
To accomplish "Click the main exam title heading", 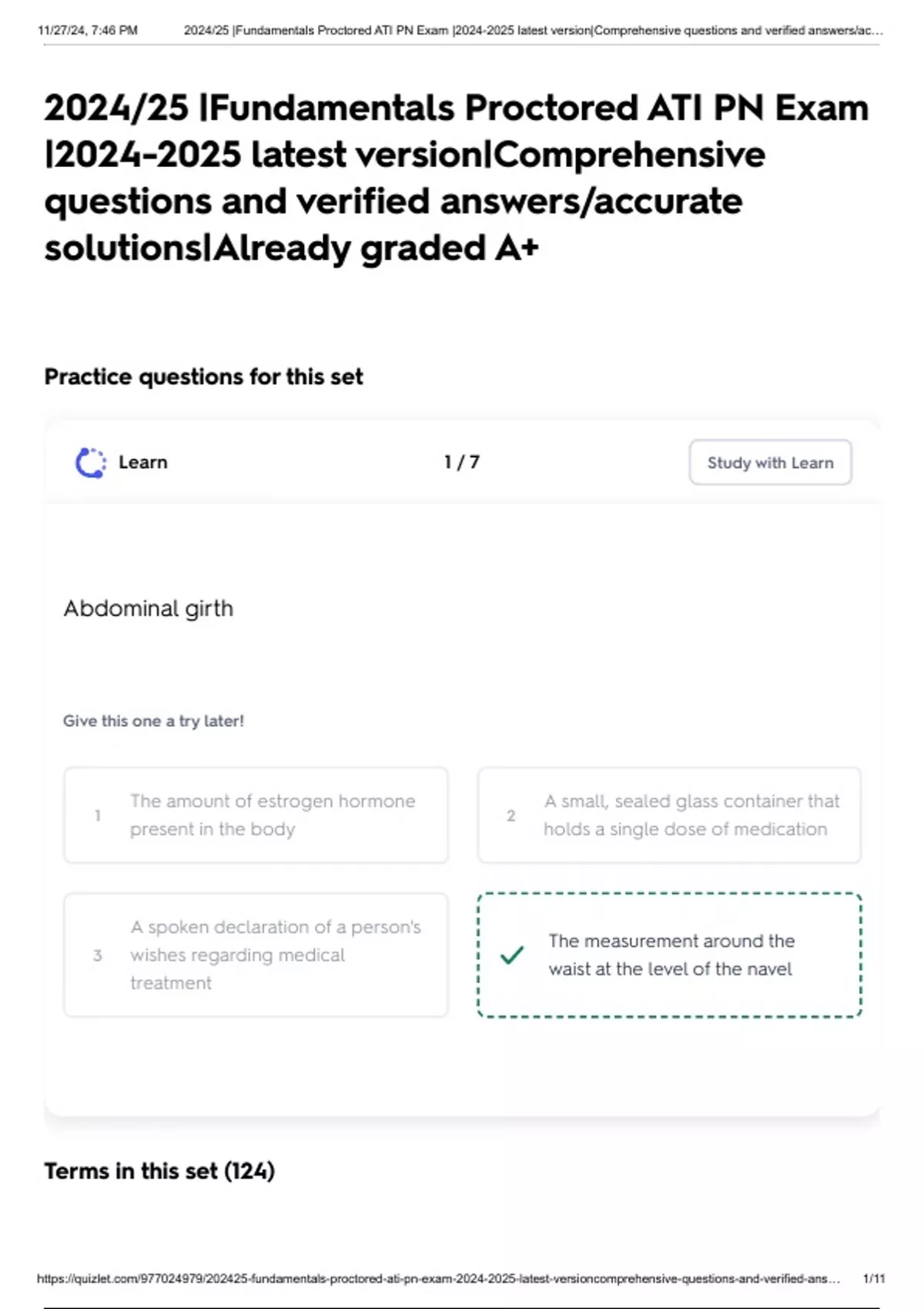I will pos(456,178).
